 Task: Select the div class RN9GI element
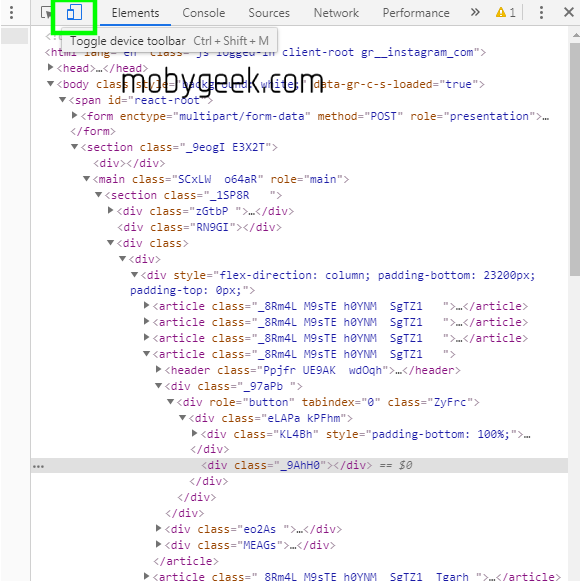[199, 227]
